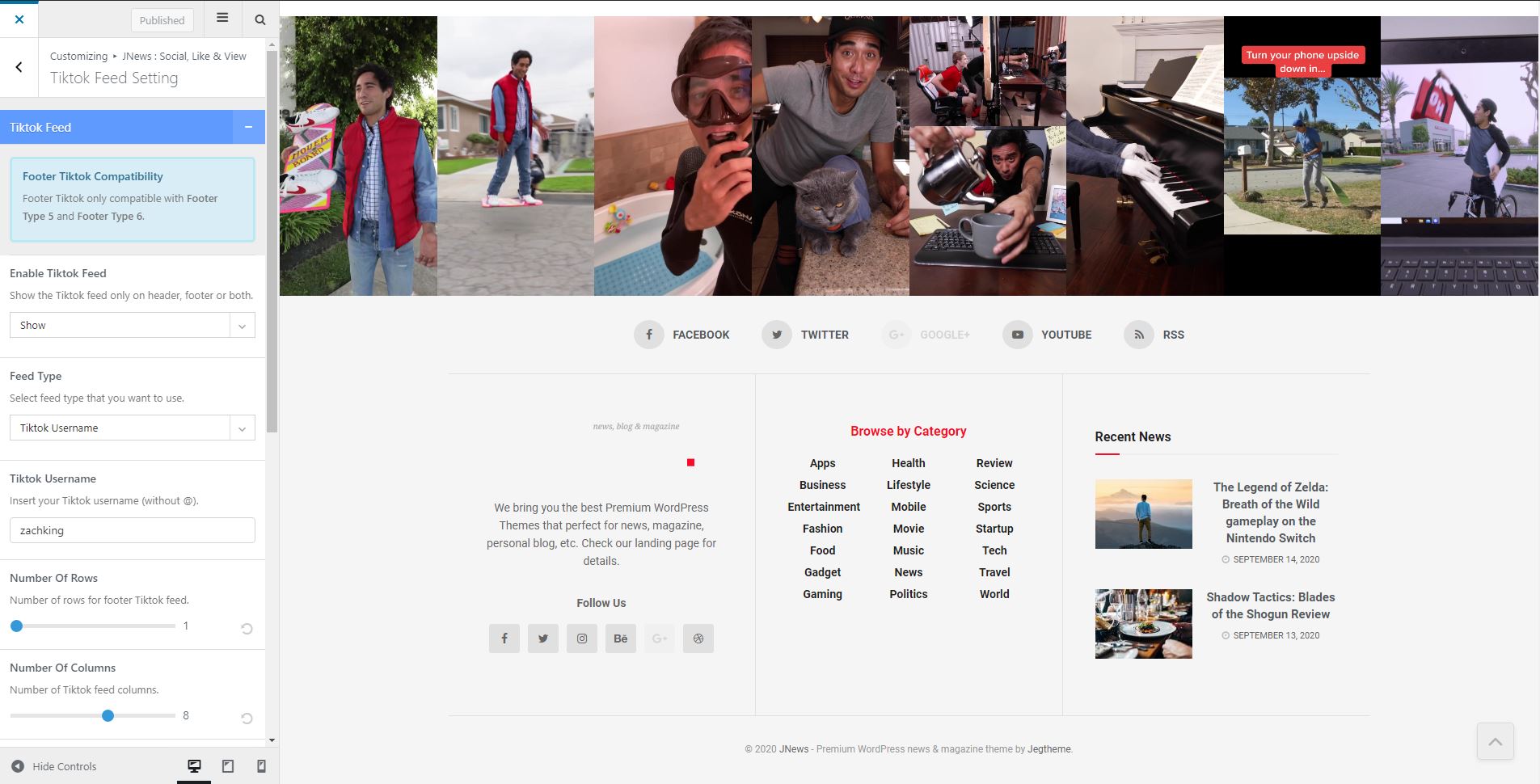The image size is (1540, 784).
Task: Click the search icon in customizer header
Action: pos(259,19)
